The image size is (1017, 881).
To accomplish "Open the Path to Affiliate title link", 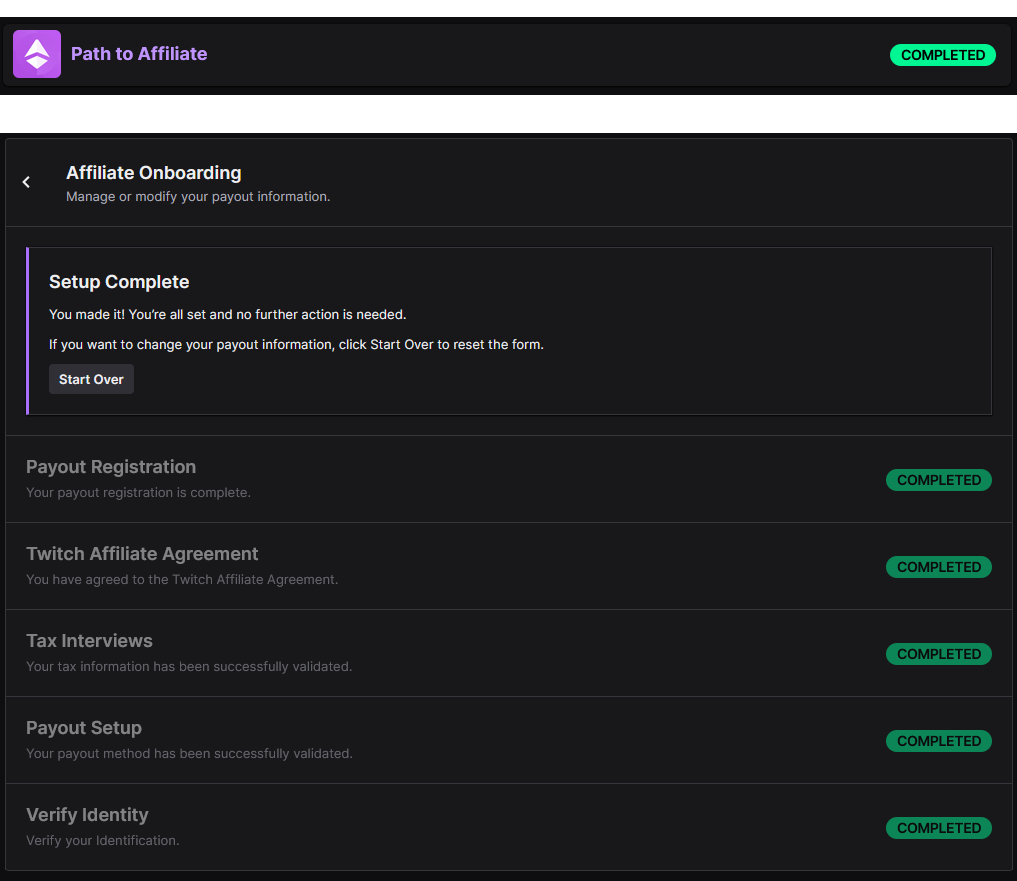I will (x=139, y=54).
